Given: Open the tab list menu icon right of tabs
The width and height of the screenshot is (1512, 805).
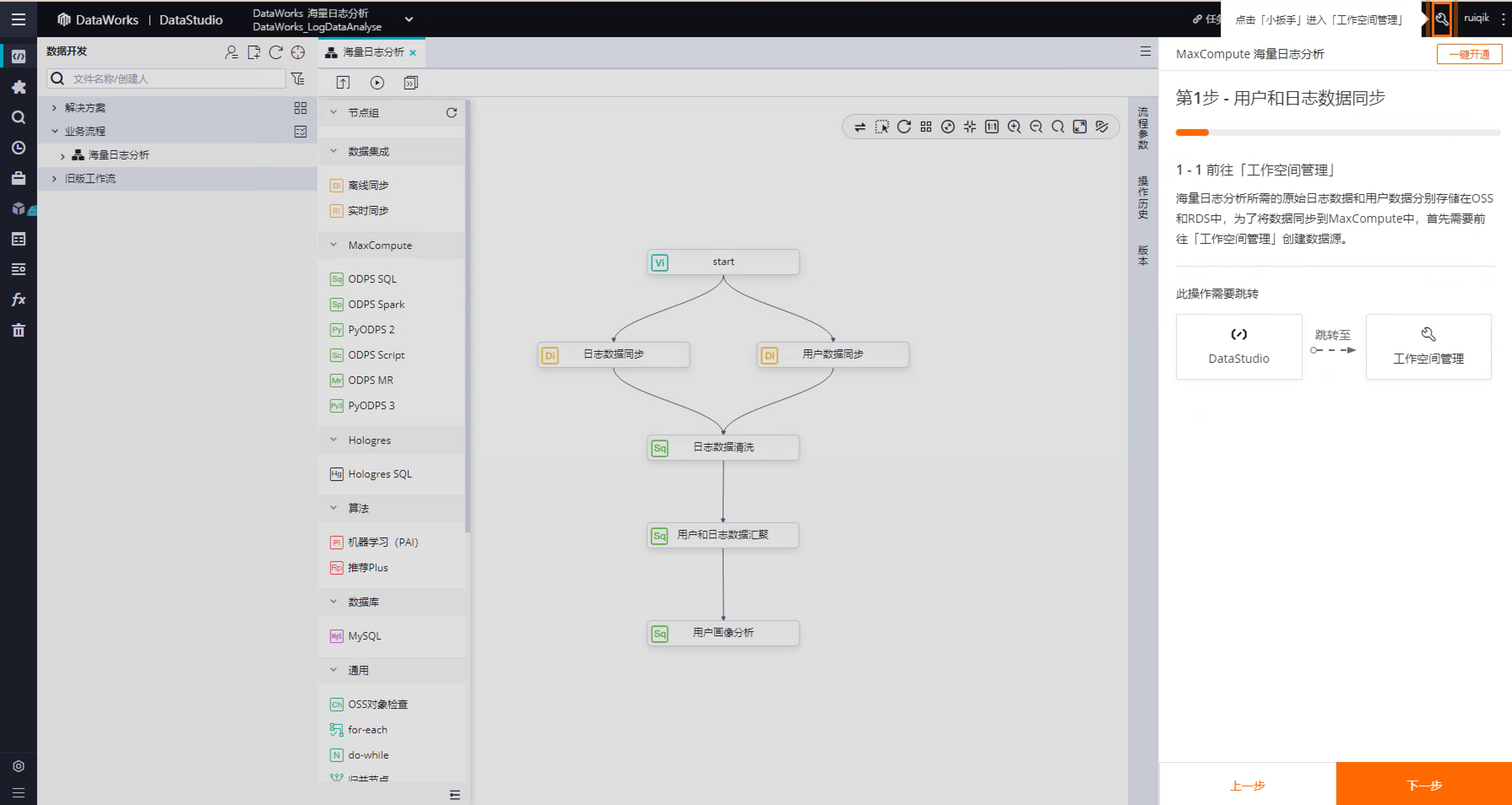Looking at the screenshot, I should click(1145, 51).
